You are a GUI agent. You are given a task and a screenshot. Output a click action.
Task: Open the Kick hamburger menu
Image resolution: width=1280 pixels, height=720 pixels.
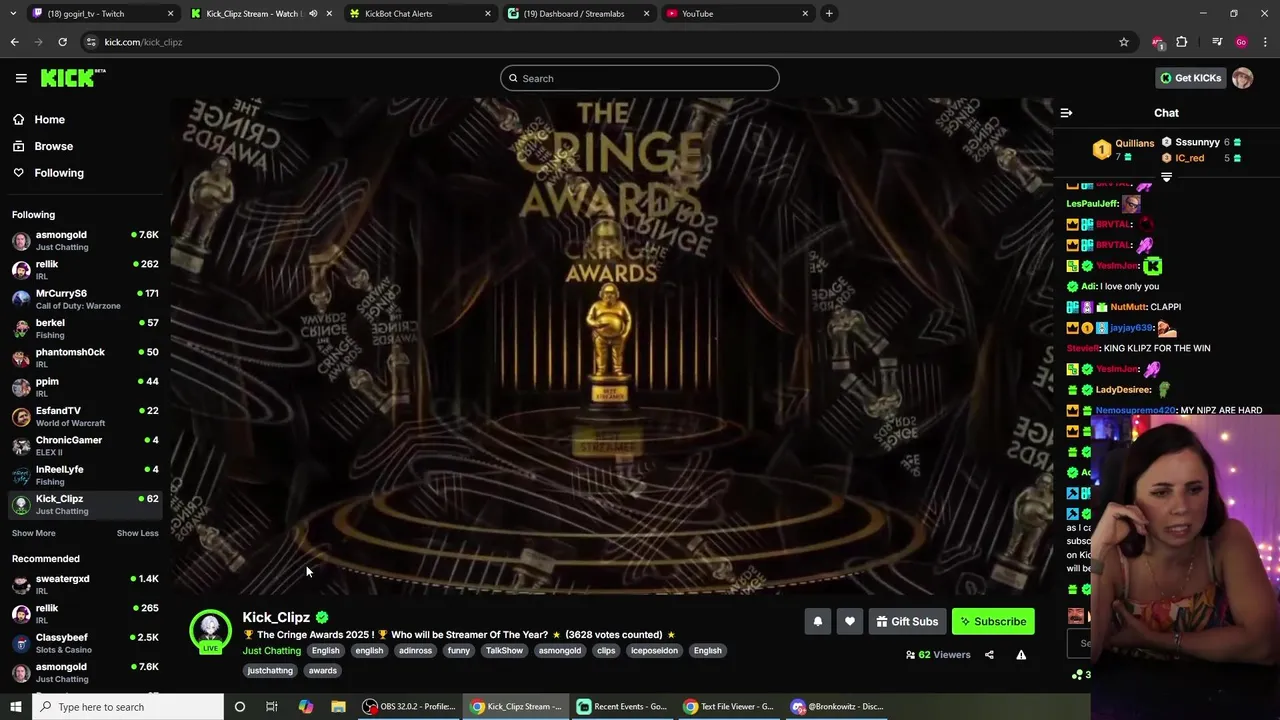pos(21,78)
